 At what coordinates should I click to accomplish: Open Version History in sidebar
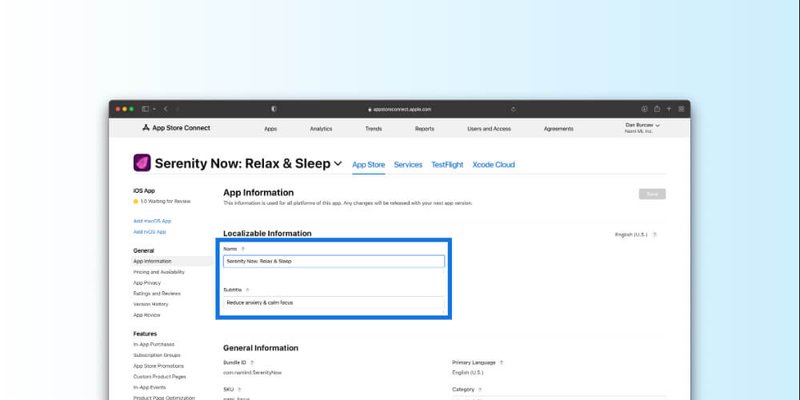(x=151, y=304)
